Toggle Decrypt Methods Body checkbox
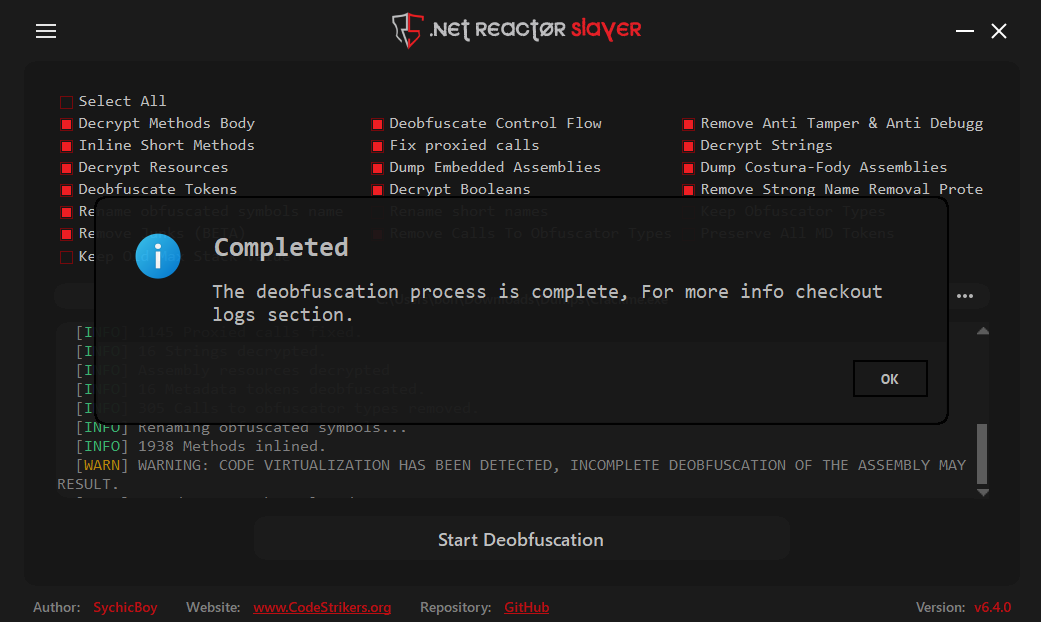Screen dimensions: 1041x622 click(x=67, y=124)
